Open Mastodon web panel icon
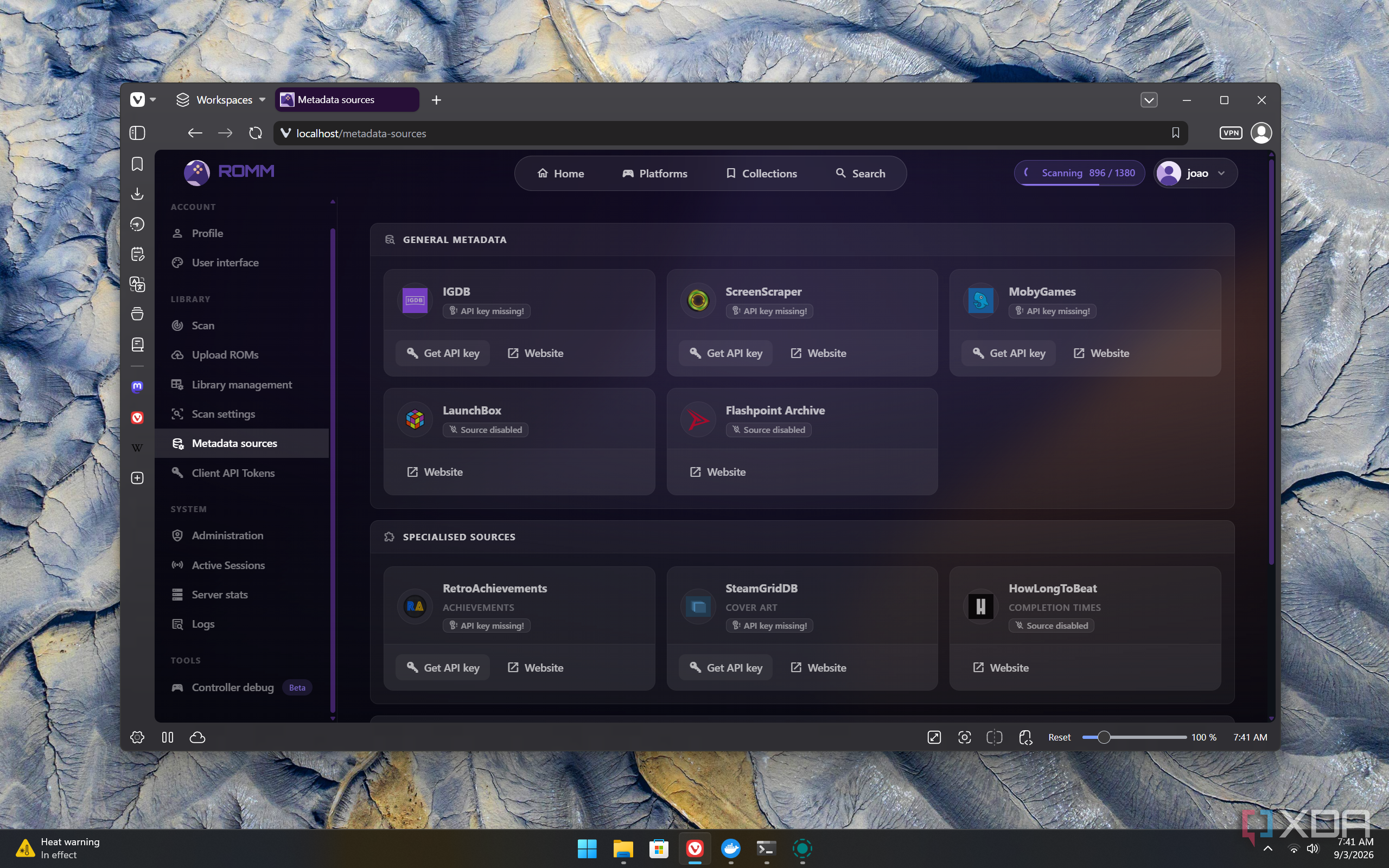This screenshot has height=868, width=1389. pos(137,387)
